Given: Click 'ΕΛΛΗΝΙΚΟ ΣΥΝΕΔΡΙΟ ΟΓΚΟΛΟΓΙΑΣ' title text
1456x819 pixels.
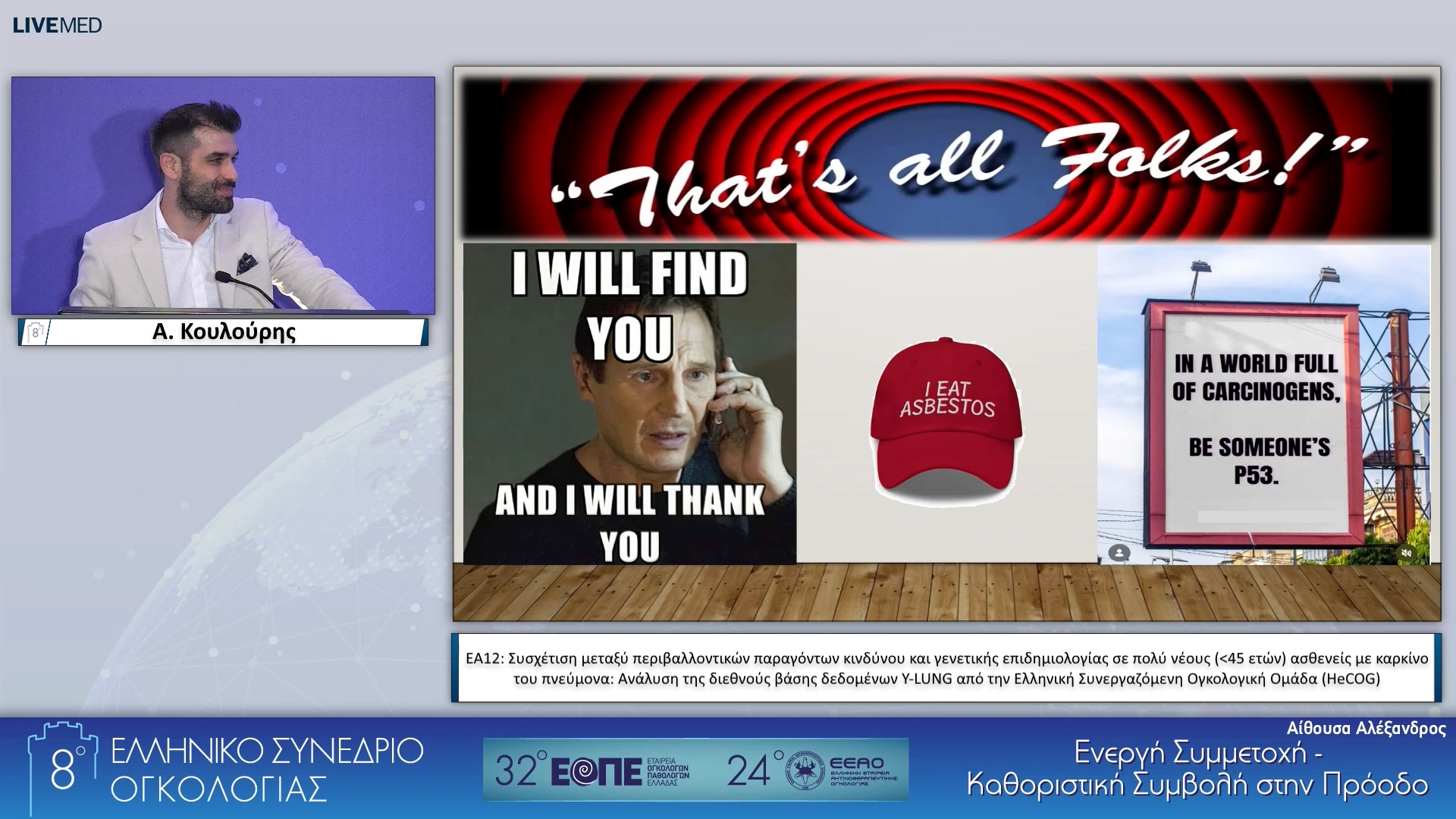Looking at the screenshot, I should click(x=267, y=769).
